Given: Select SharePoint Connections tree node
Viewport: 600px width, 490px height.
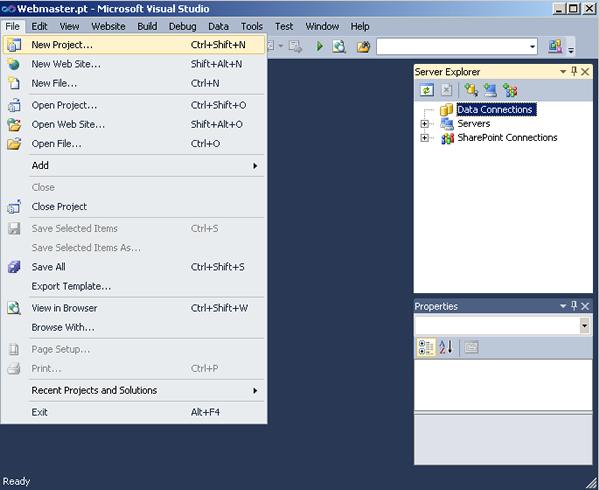Looking at the screenshot, I should [x=507, y=138].
